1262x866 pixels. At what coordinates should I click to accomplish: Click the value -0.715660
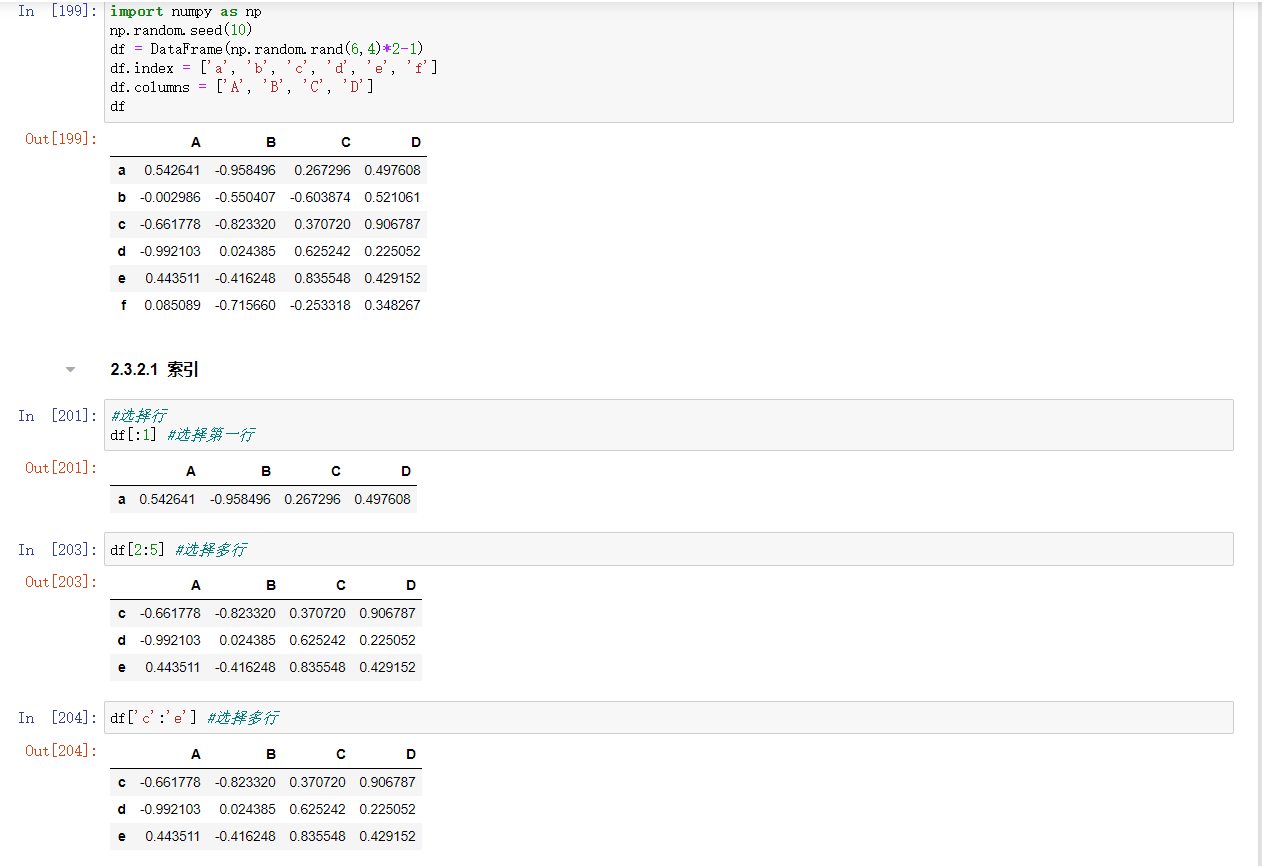[x=245, y=305]
